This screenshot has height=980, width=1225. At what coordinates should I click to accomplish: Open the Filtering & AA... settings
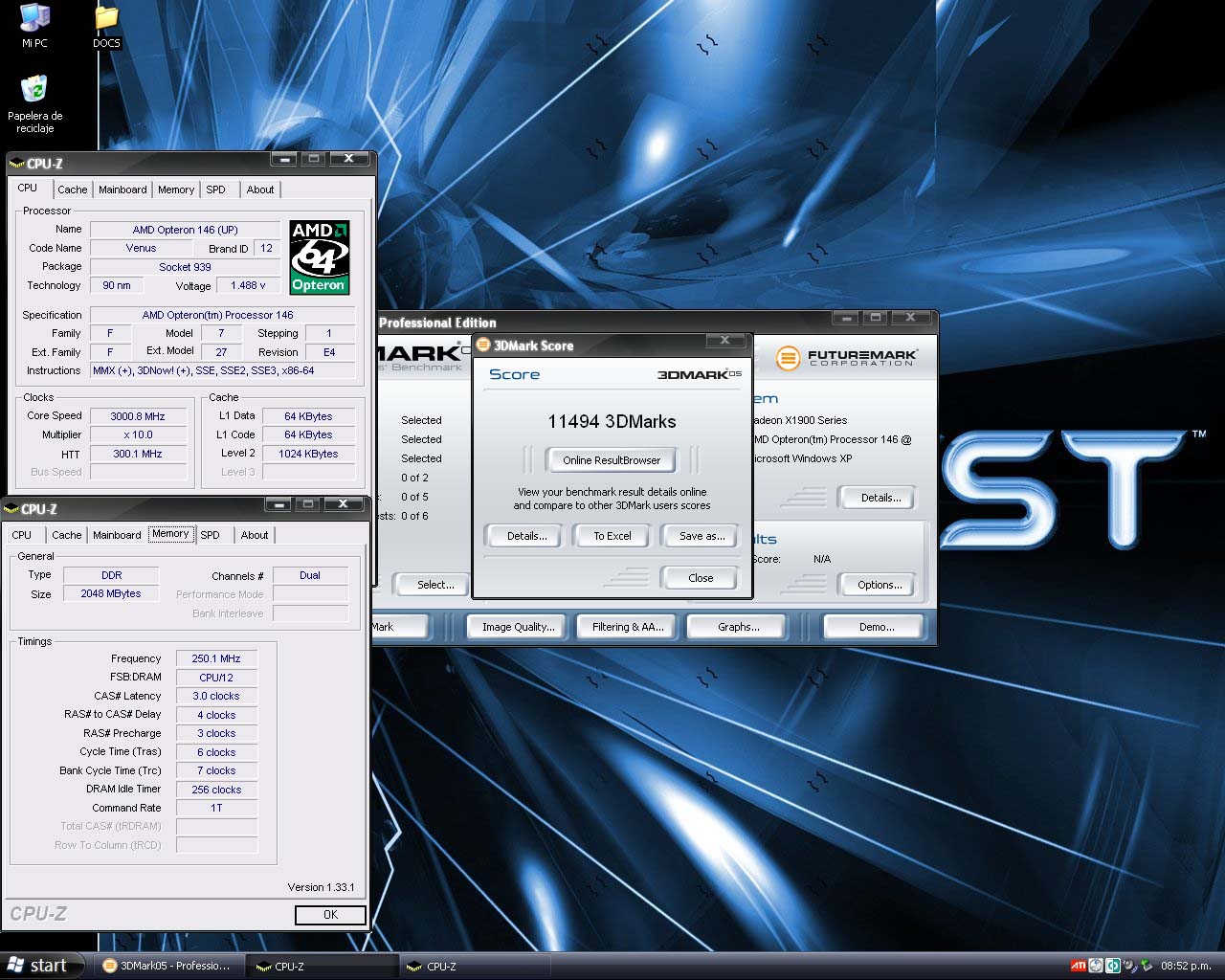click(627, 627)
